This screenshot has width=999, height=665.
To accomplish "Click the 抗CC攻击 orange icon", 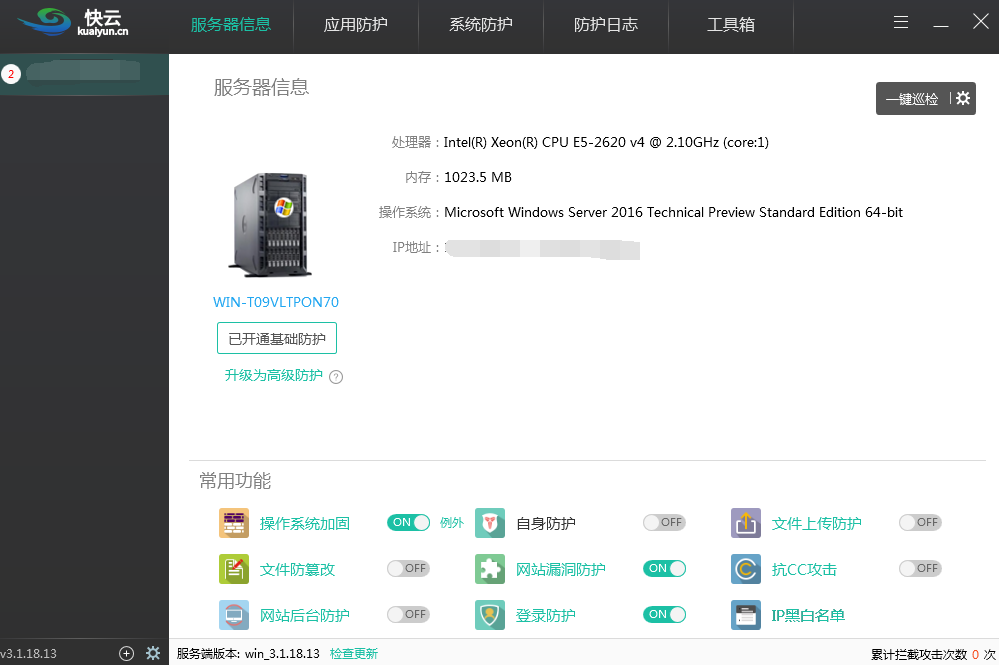I will [x=745, y=568].
